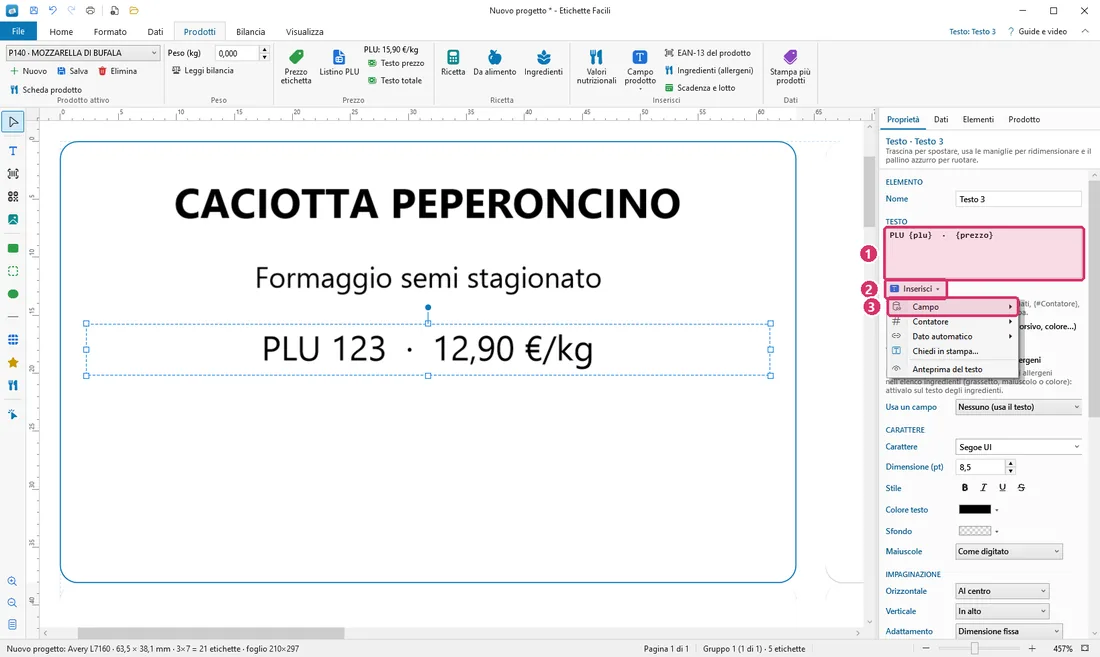Viewport: 1100px width, 657px height.
Task: Select the star symbol tool
Action: (x=13, y=363)
